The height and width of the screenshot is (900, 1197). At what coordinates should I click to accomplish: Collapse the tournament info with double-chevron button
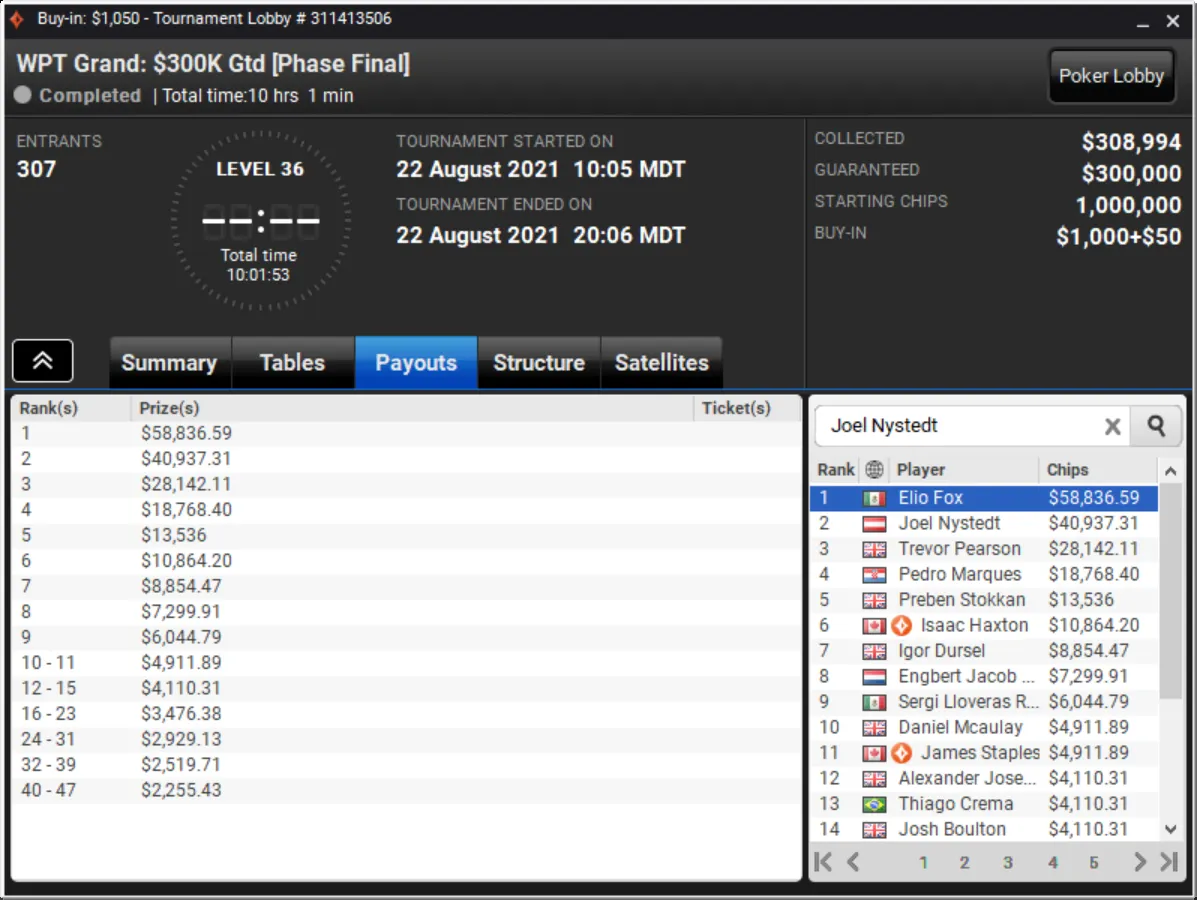click(x=43, y=360)
